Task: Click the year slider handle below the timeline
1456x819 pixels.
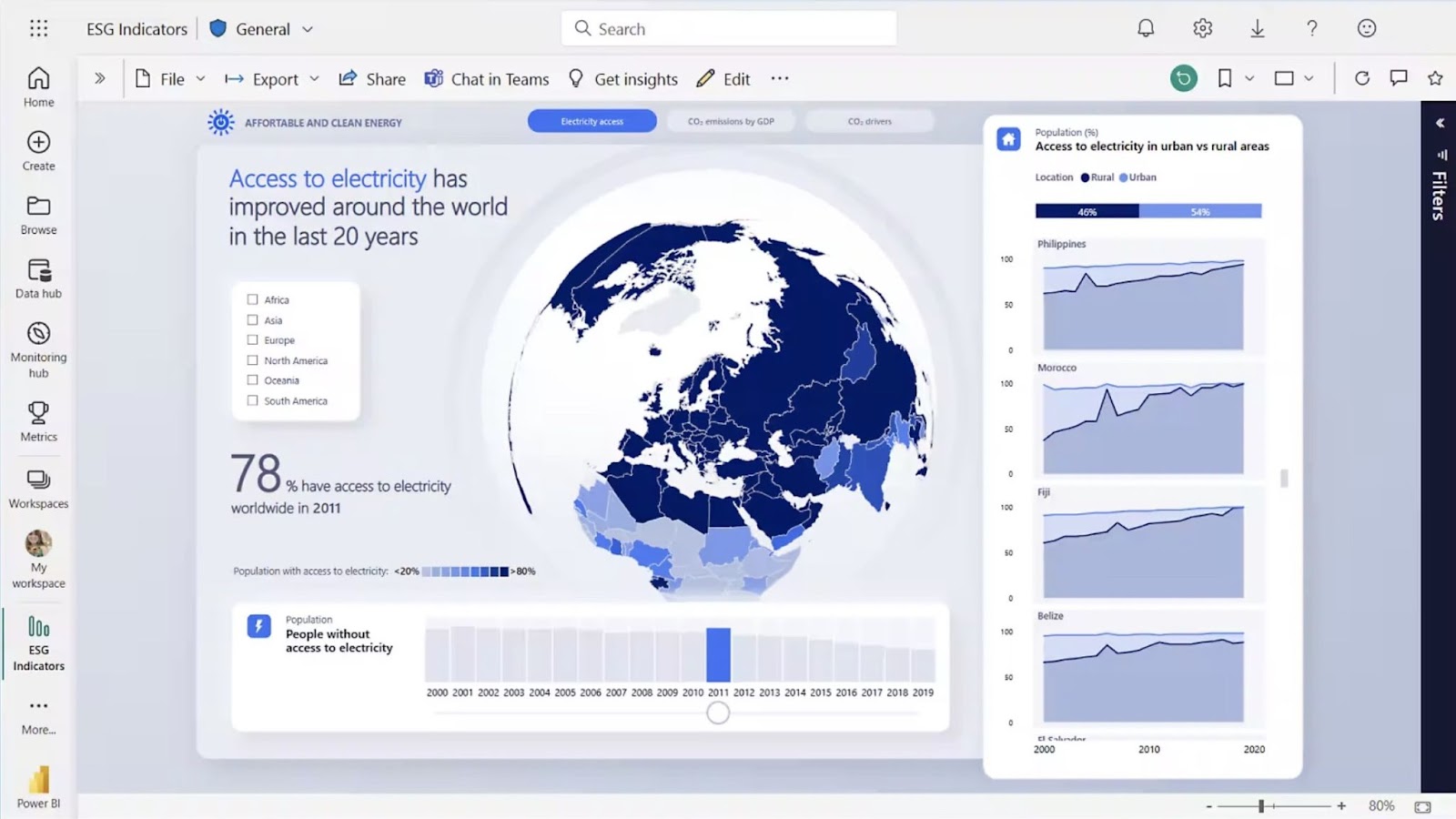Action: pyautogui.click(x=718, y=713)
